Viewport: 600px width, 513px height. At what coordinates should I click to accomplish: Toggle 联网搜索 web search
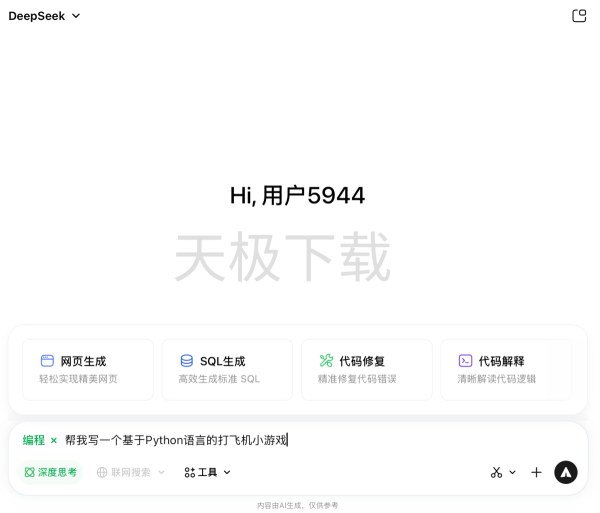pos(124,472)
